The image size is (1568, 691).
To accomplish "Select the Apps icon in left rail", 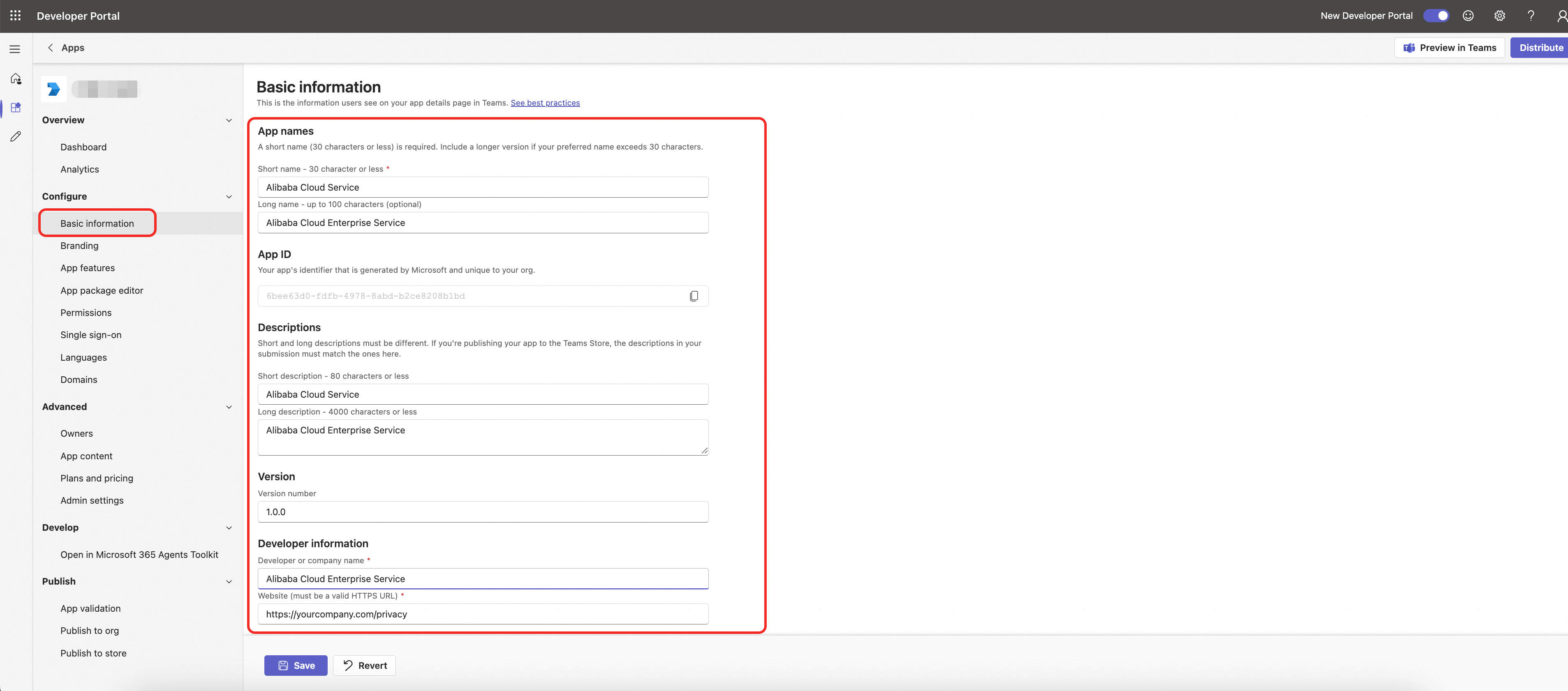I will pyautogui.click(x=16, y=108).
